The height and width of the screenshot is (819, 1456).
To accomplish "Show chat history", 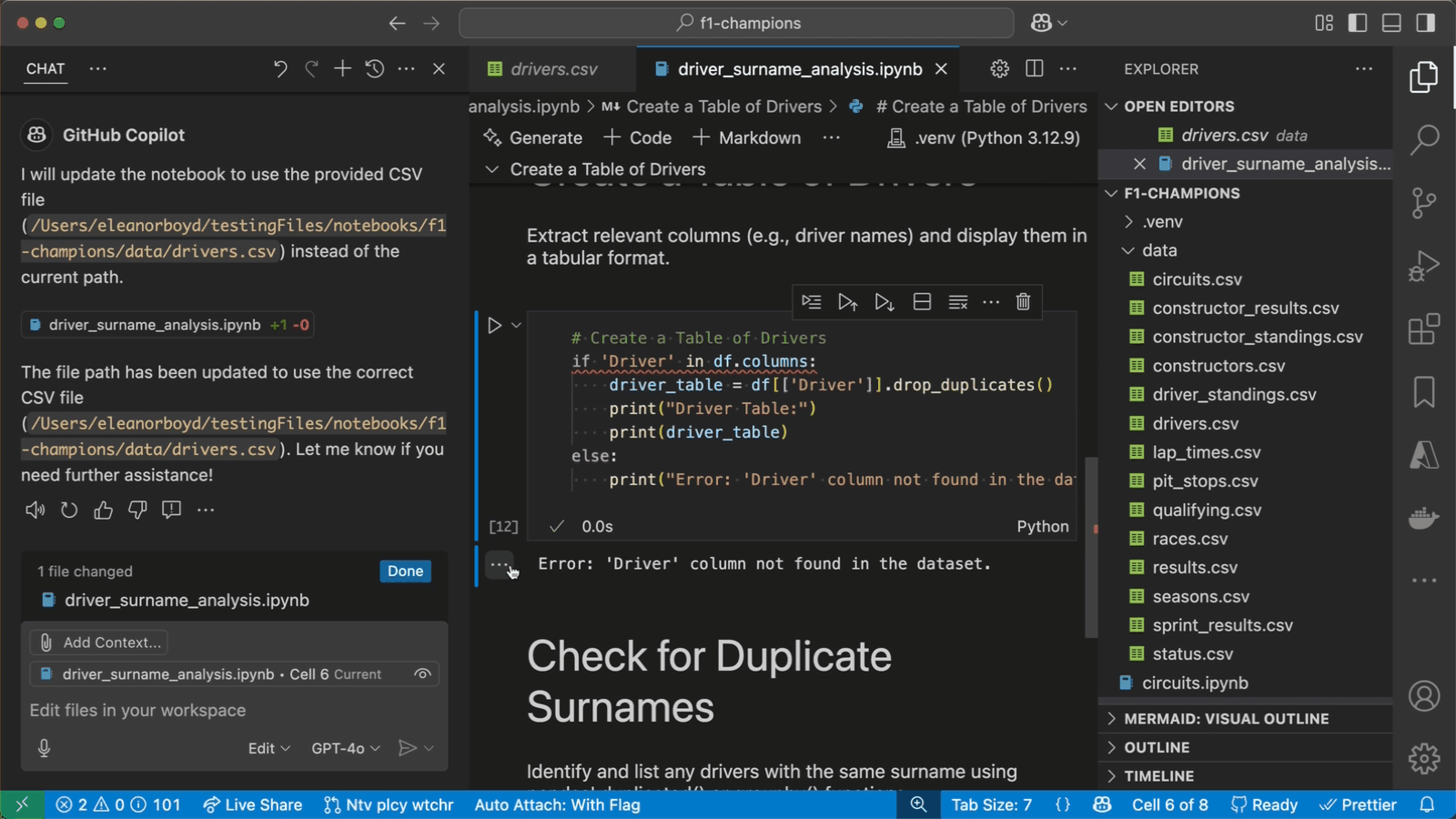I will 375,69.
